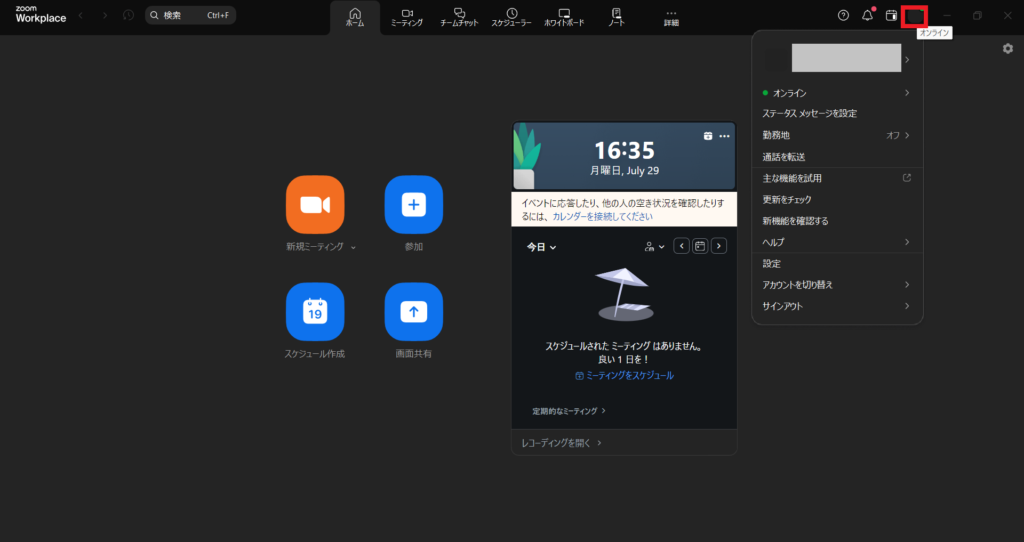
Task: Click the orange New Meeting camera icon
Action: click(x=315, y=204)
